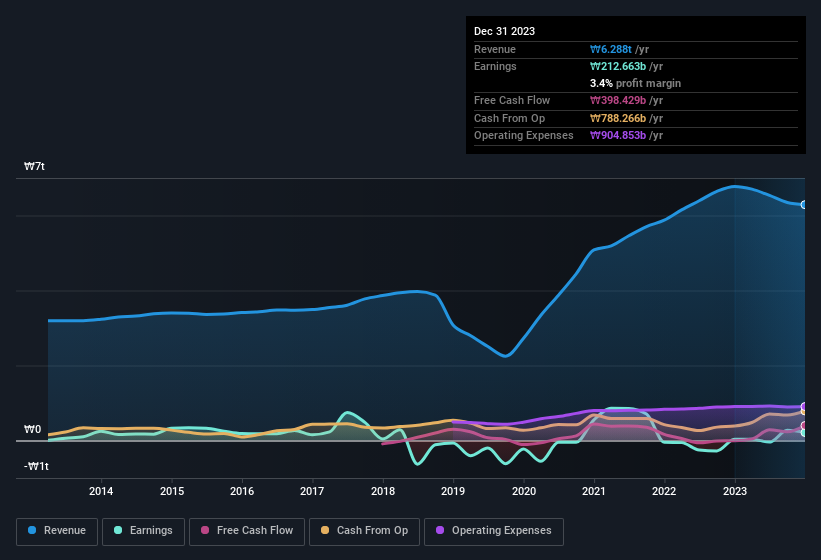Click the 2014 x-axis label
Image resolution: width=821 pixels, height=560 pixels.
(x=101, y=491)
